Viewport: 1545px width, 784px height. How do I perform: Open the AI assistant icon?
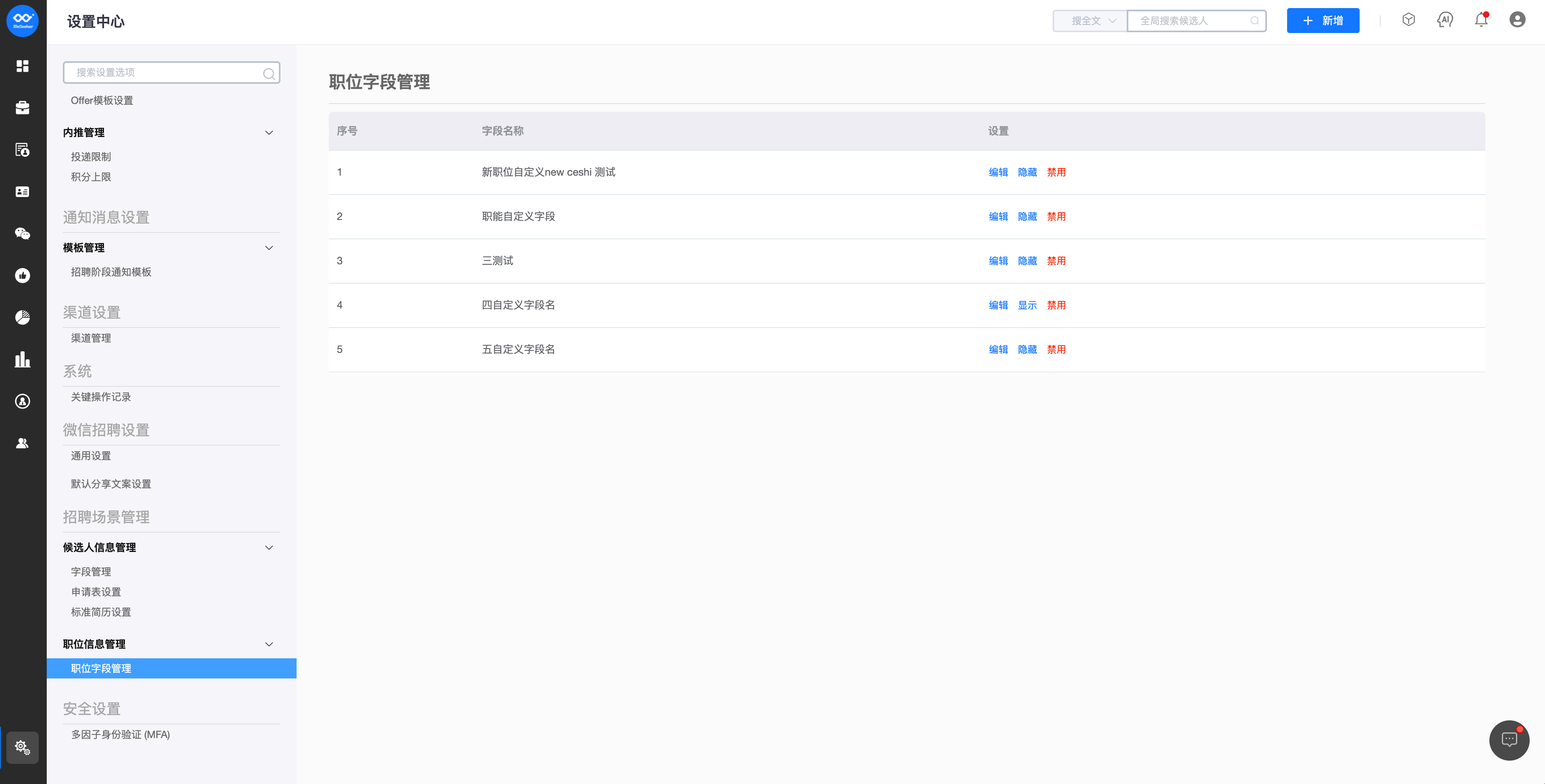coord(1445,20)
